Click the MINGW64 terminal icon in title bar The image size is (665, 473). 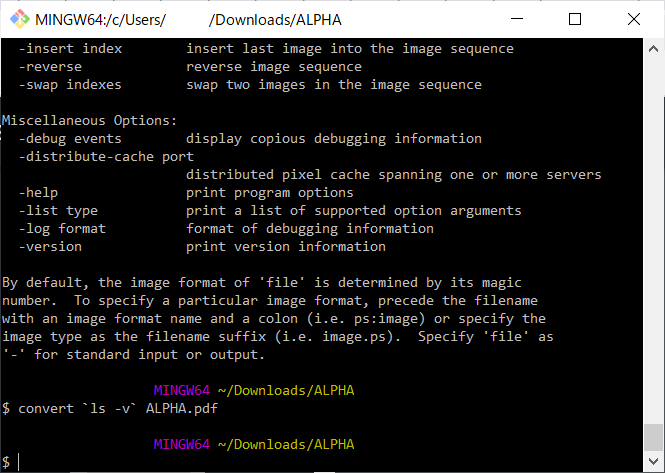pyautogui.click(x=19, y=18)
